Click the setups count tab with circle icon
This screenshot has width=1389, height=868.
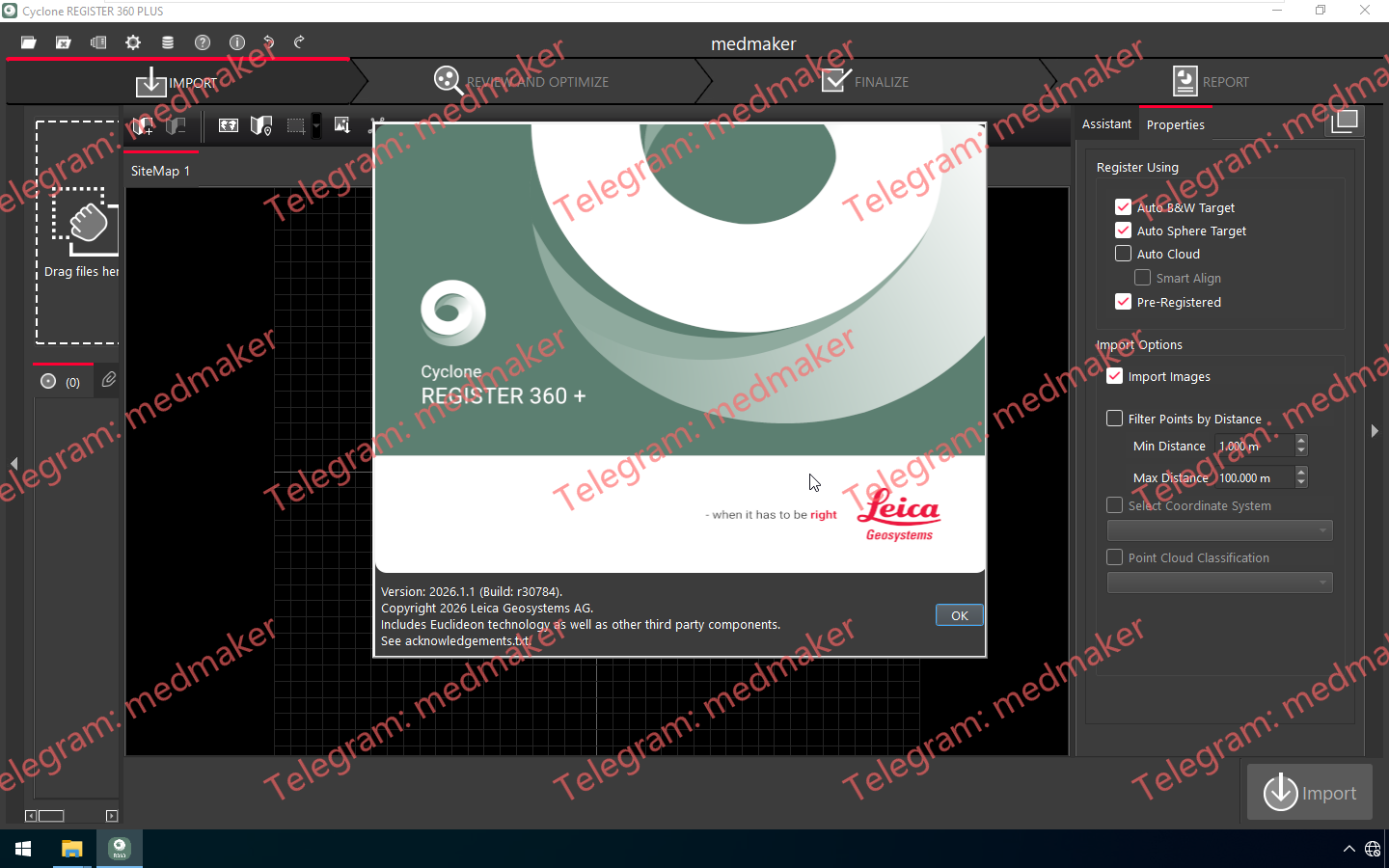pos(61,382)
